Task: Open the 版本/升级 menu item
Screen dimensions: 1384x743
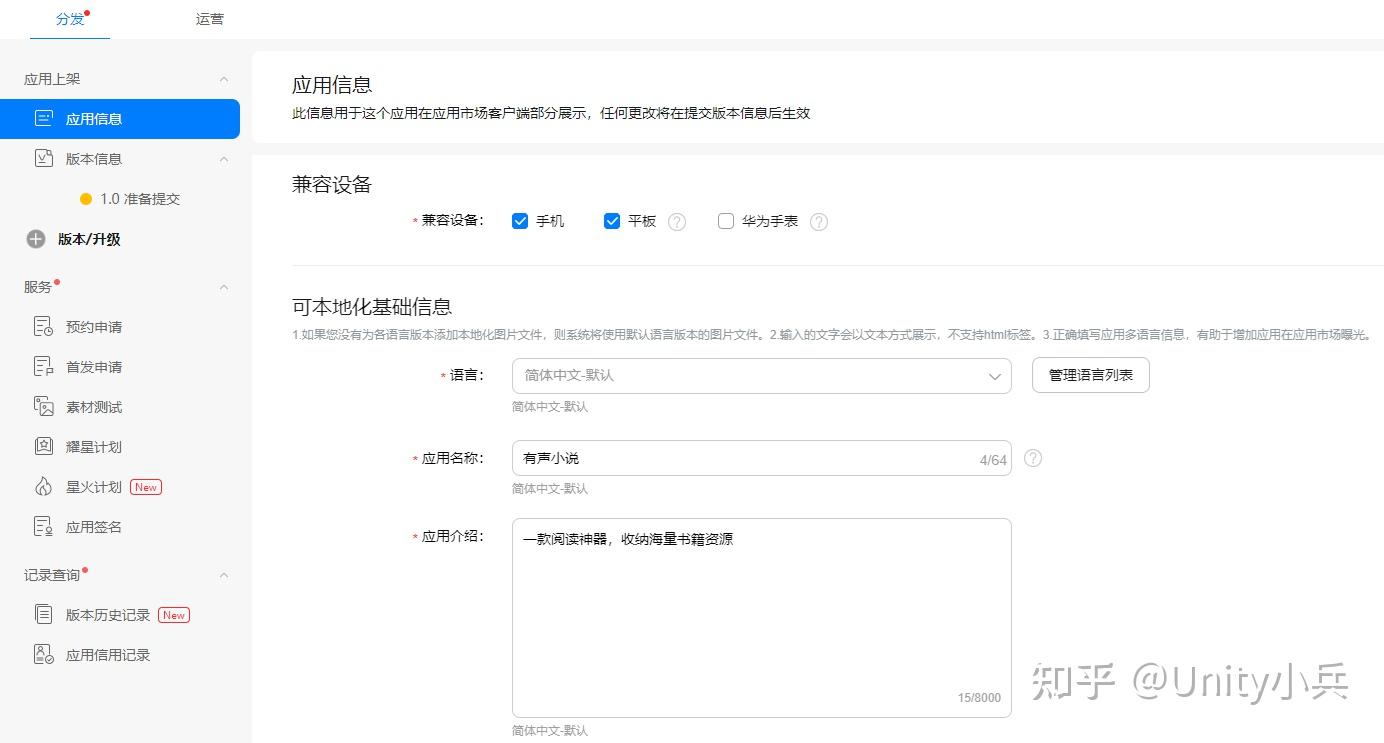Action: pos(89,239)
